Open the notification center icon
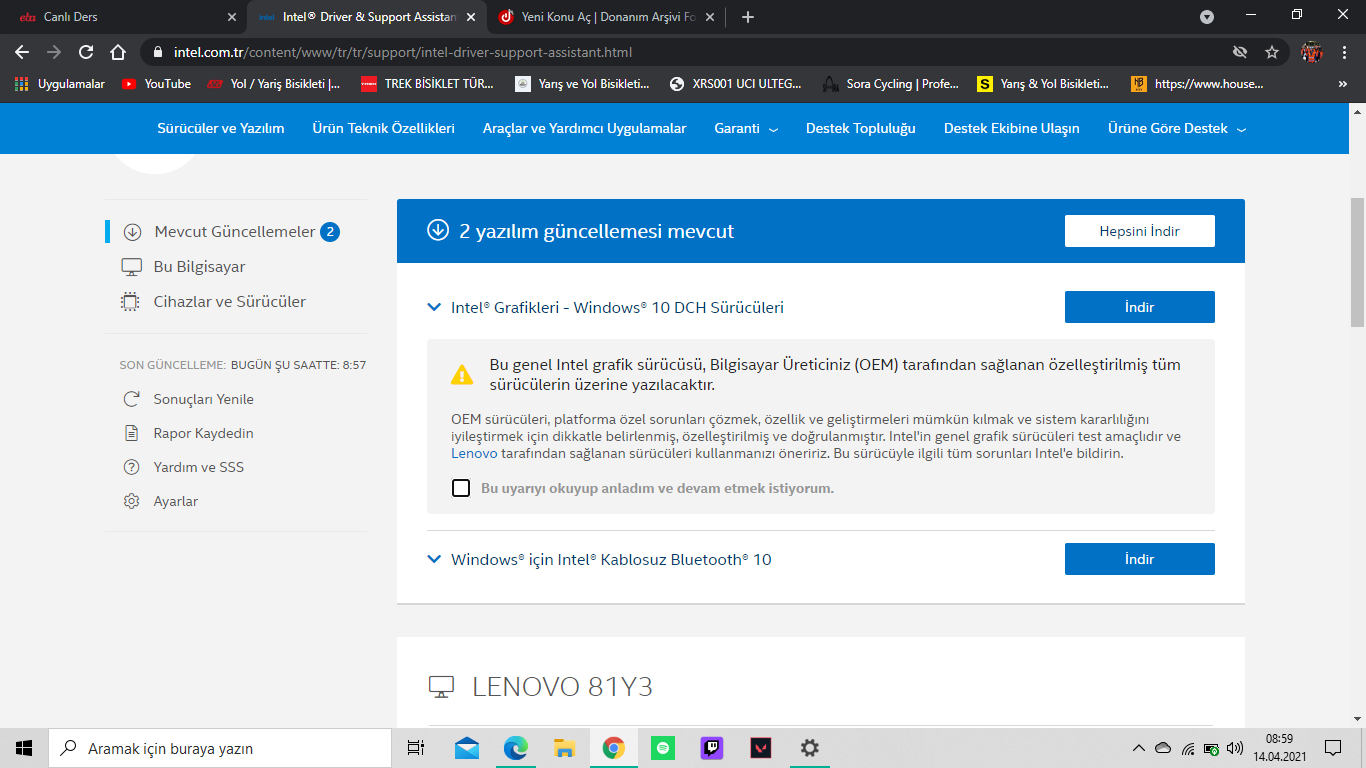The width and height of the screenshot is (1366, 768). pyautogui.click(x=1332, y=748)
